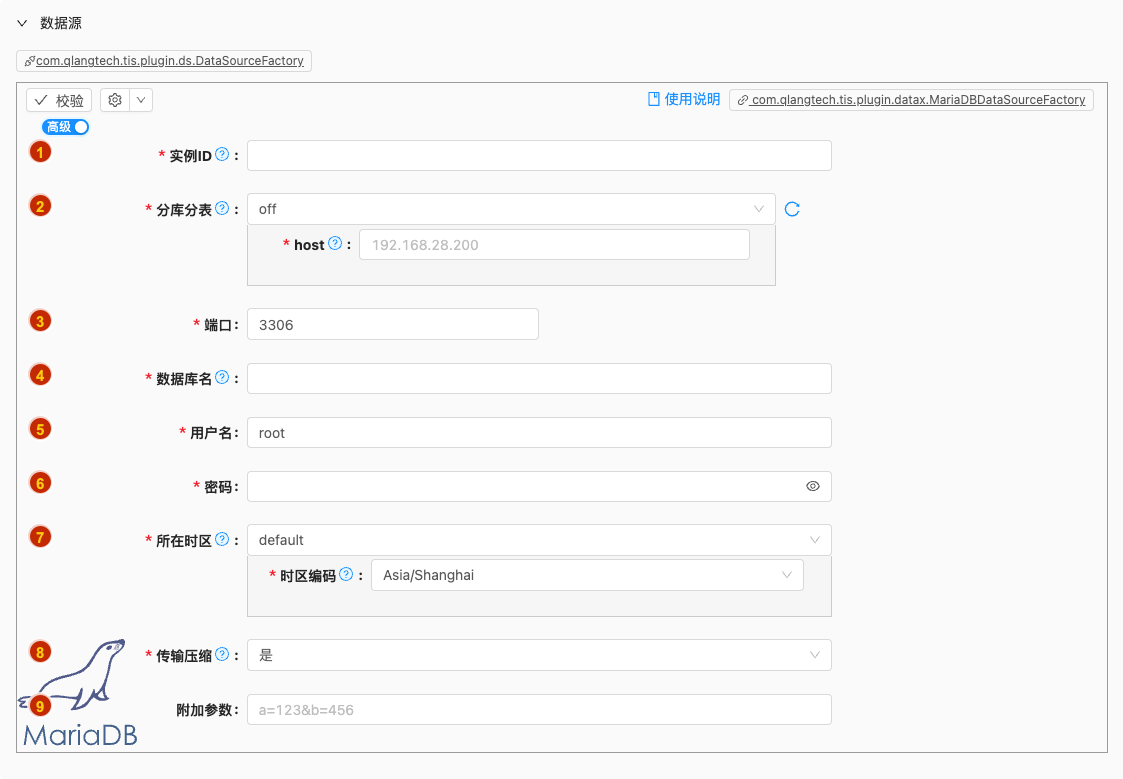Collapse the 数据源 section
The image size is (1123, 779).
click(x=22, y=23)
